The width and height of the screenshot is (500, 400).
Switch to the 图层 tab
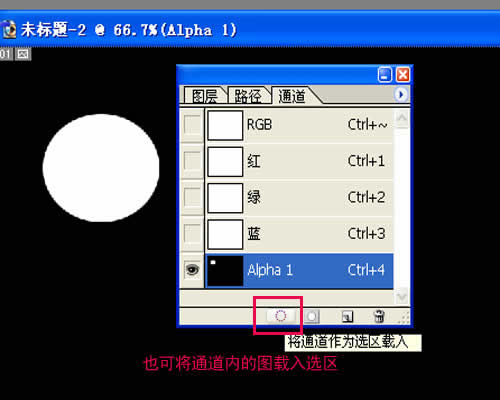pos(205,96)
